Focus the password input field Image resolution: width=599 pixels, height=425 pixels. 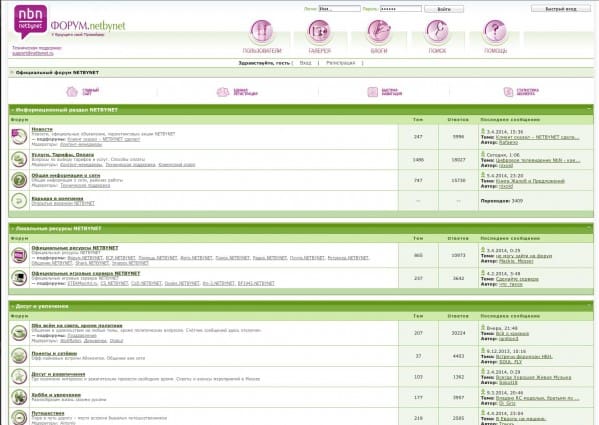pos(401,8)
